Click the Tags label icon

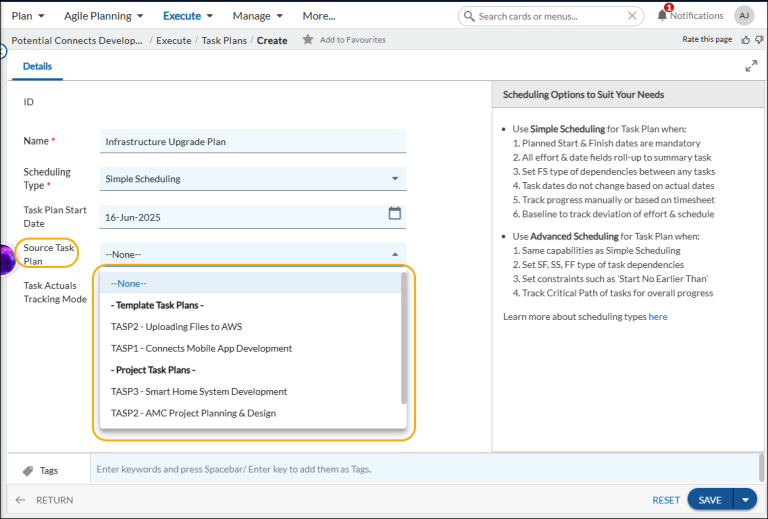point(28,471)
